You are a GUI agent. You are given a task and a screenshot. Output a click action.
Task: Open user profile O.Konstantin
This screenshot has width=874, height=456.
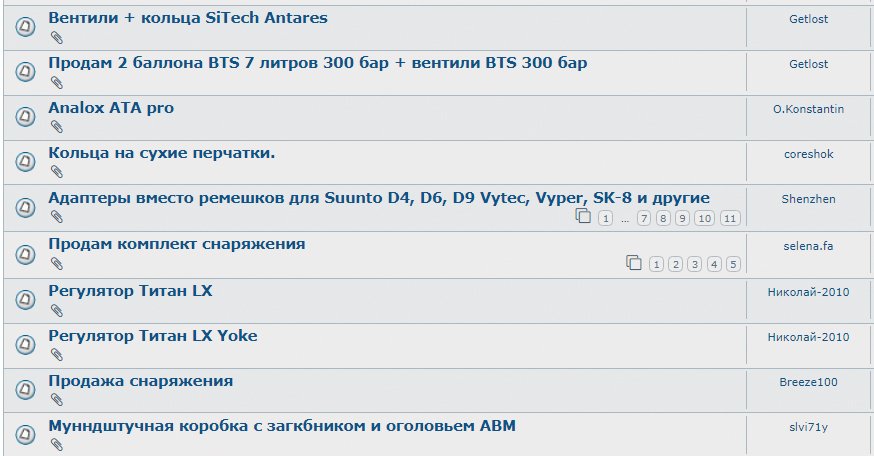808,109
